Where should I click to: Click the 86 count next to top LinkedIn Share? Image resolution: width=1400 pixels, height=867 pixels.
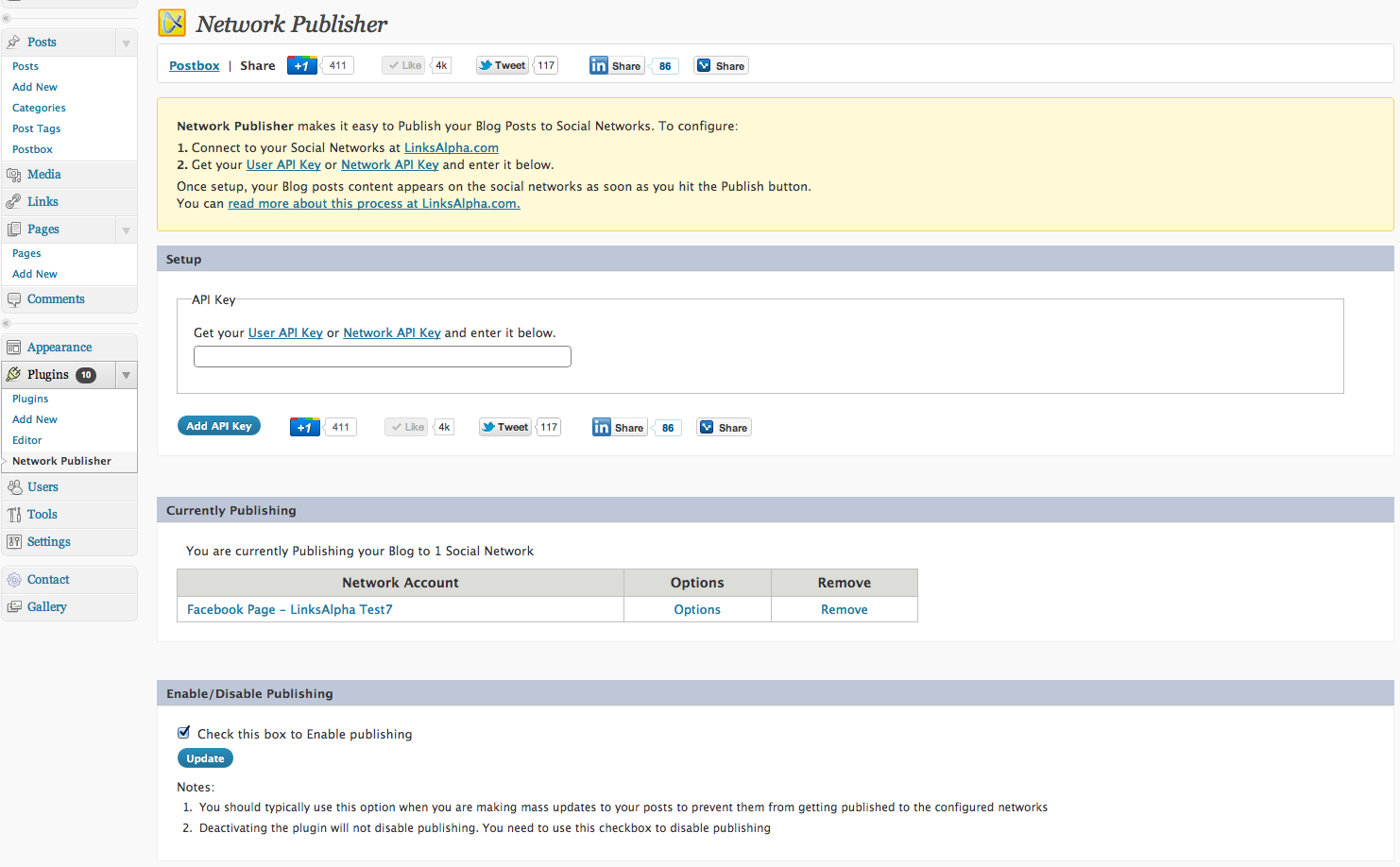tap(665, 66)
